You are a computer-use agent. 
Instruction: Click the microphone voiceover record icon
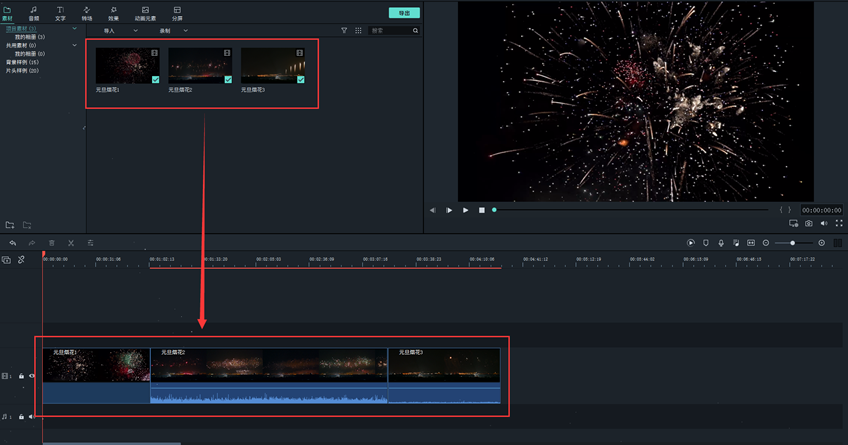point(721,243)
